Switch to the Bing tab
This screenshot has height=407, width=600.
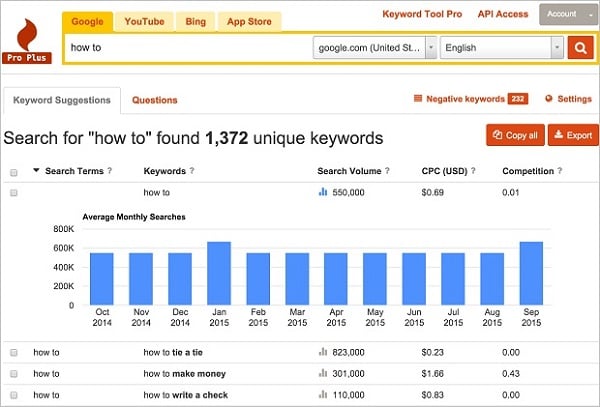point(196,21)
